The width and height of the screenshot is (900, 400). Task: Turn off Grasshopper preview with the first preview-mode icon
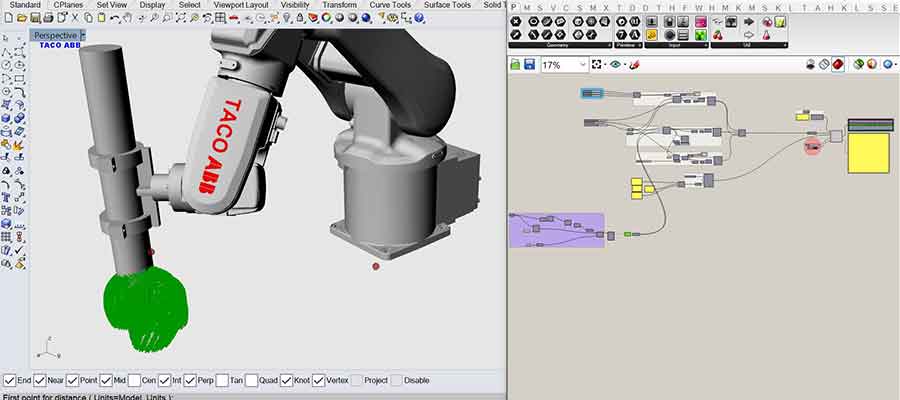tap(810, 64)
